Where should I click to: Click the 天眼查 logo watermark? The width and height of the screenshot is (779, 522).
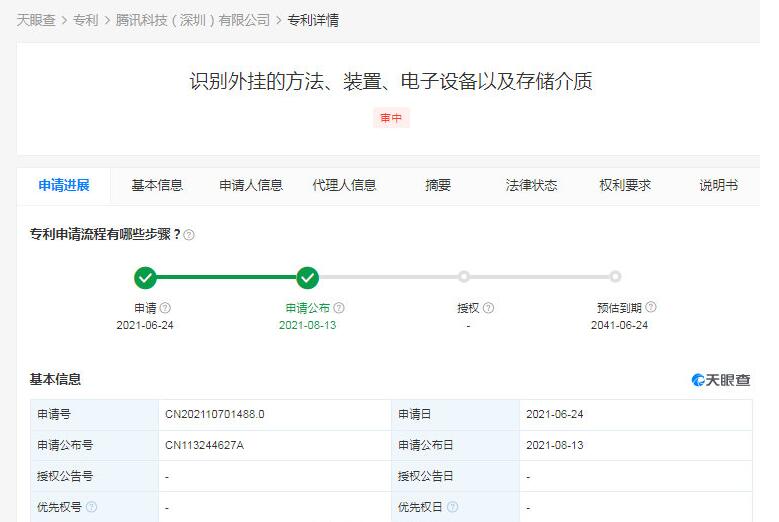point(720,380)
